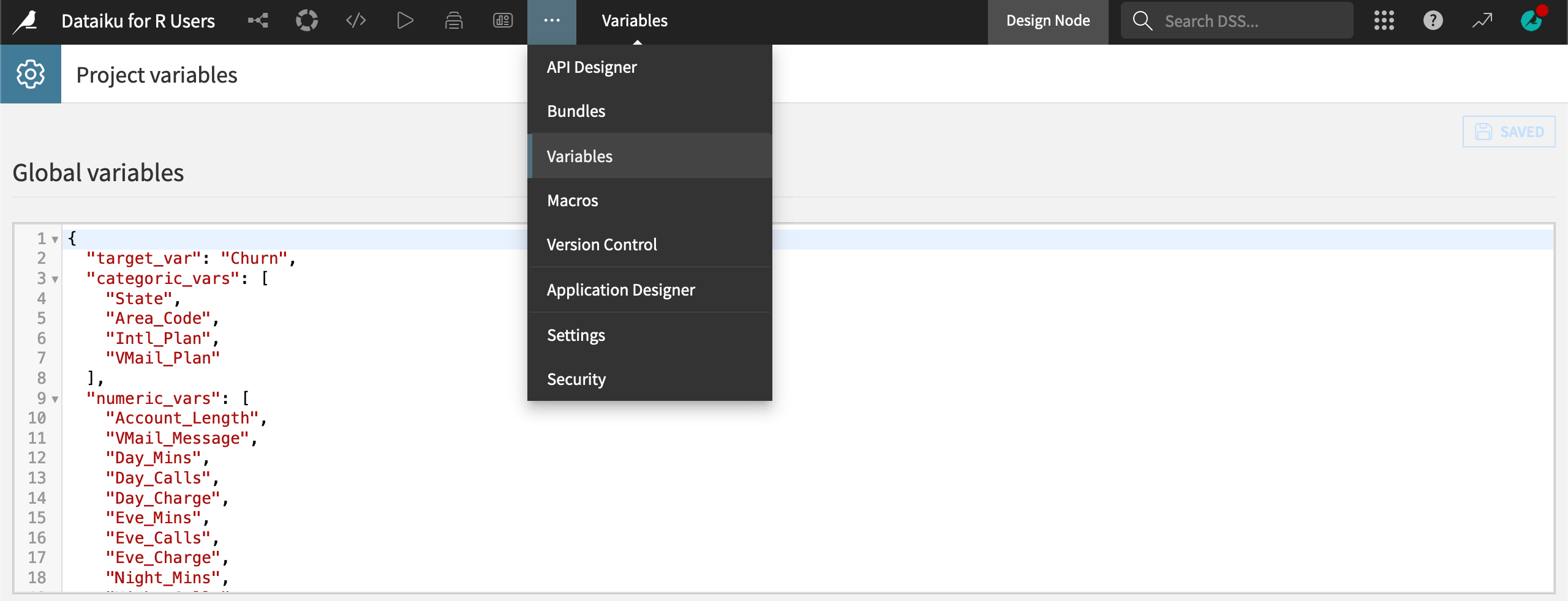This screenshot has height=601, width=1568.
Task: Collapse the categoric_vars array
Action: [55, 280]
